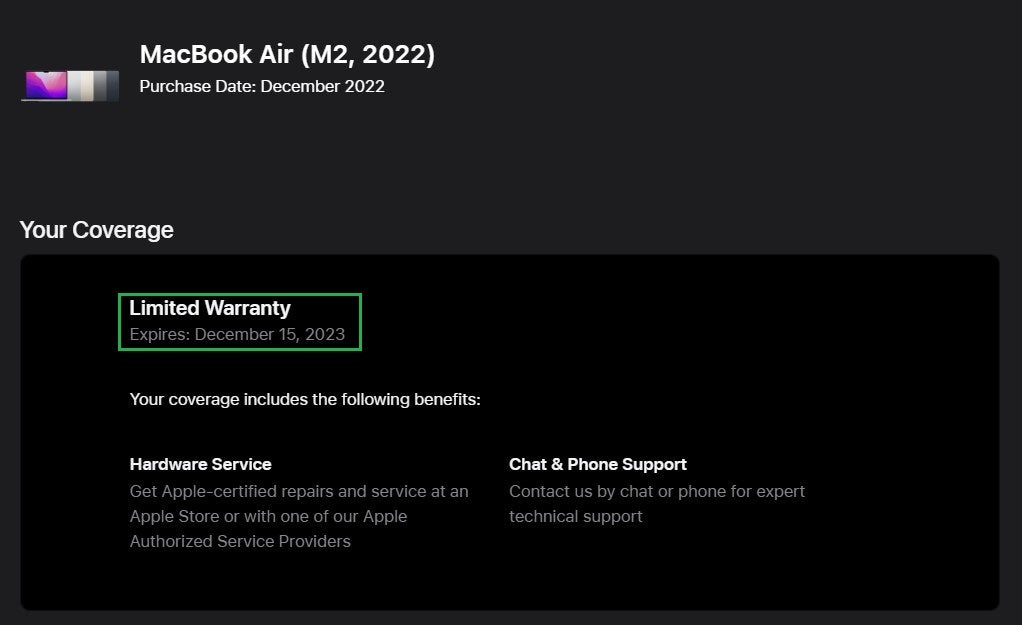Click the technical support text line
This screenshot has height=625, width=1022.
point(576,516)
